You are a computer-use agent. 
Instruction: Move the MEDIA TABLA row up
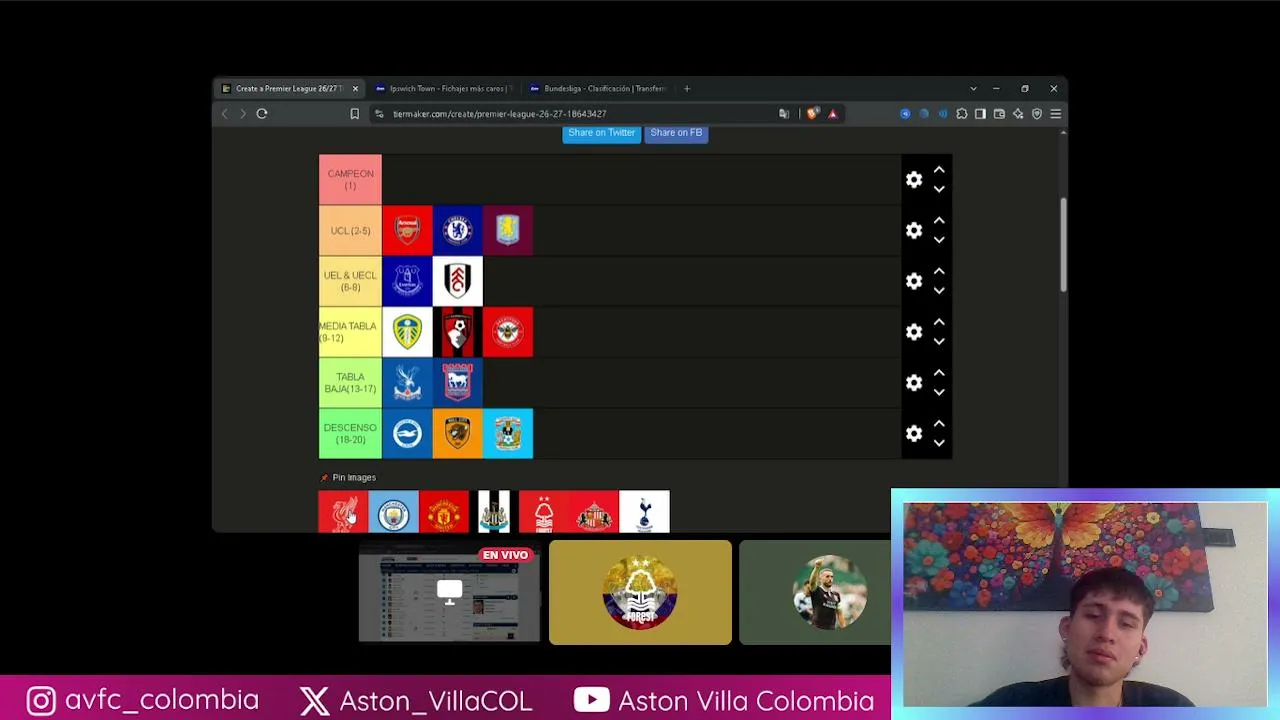coord(939,322)
